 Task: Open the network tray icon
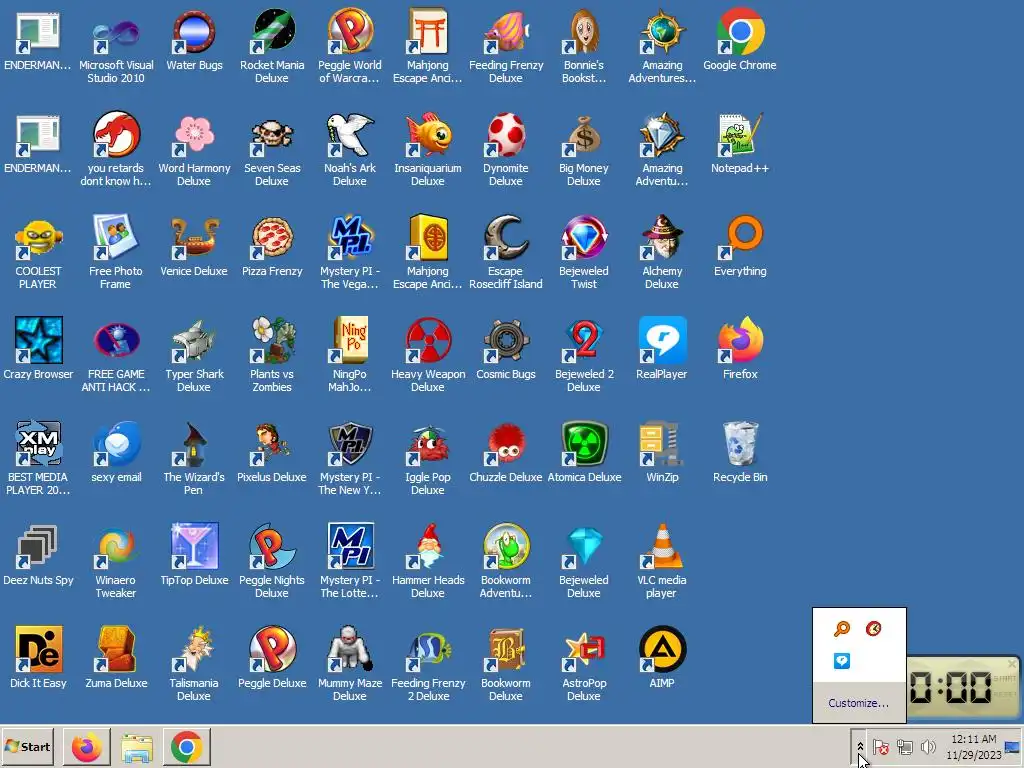[x=904, y=747]
